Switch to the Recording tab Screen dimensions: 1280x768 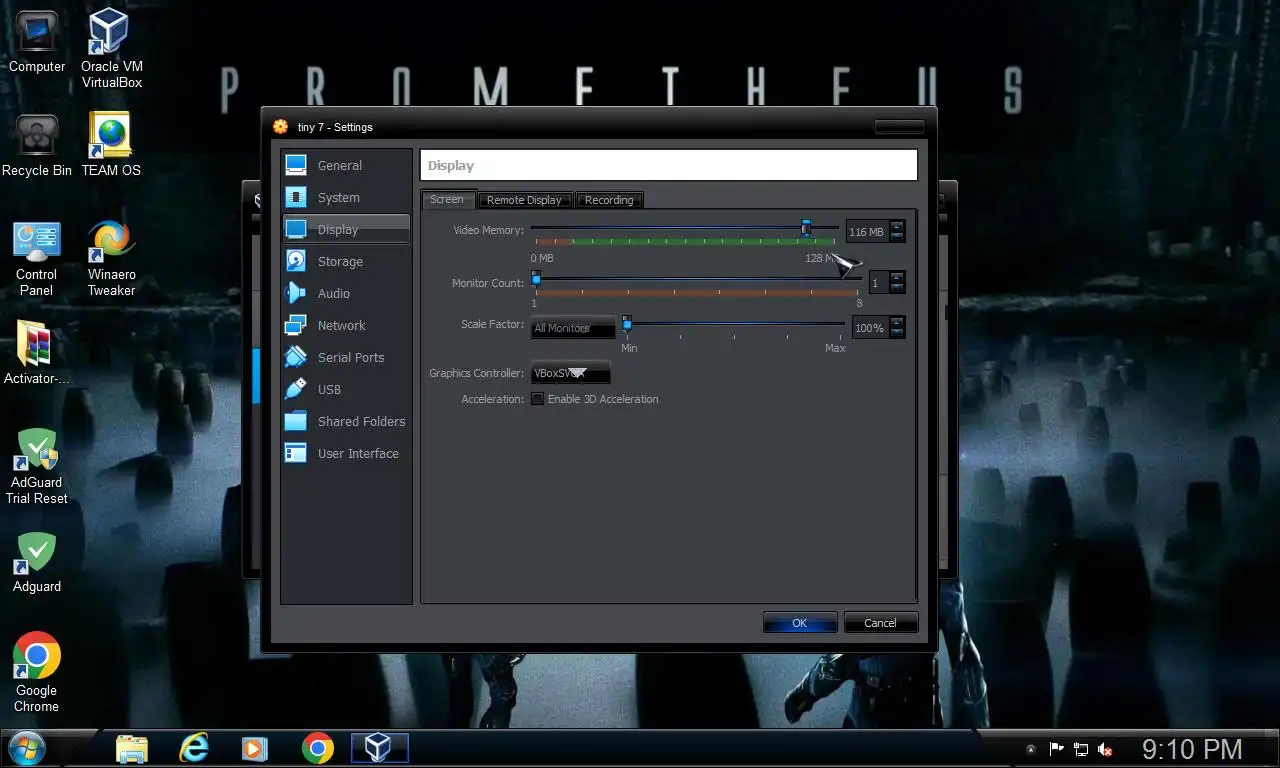click(609, 200)
